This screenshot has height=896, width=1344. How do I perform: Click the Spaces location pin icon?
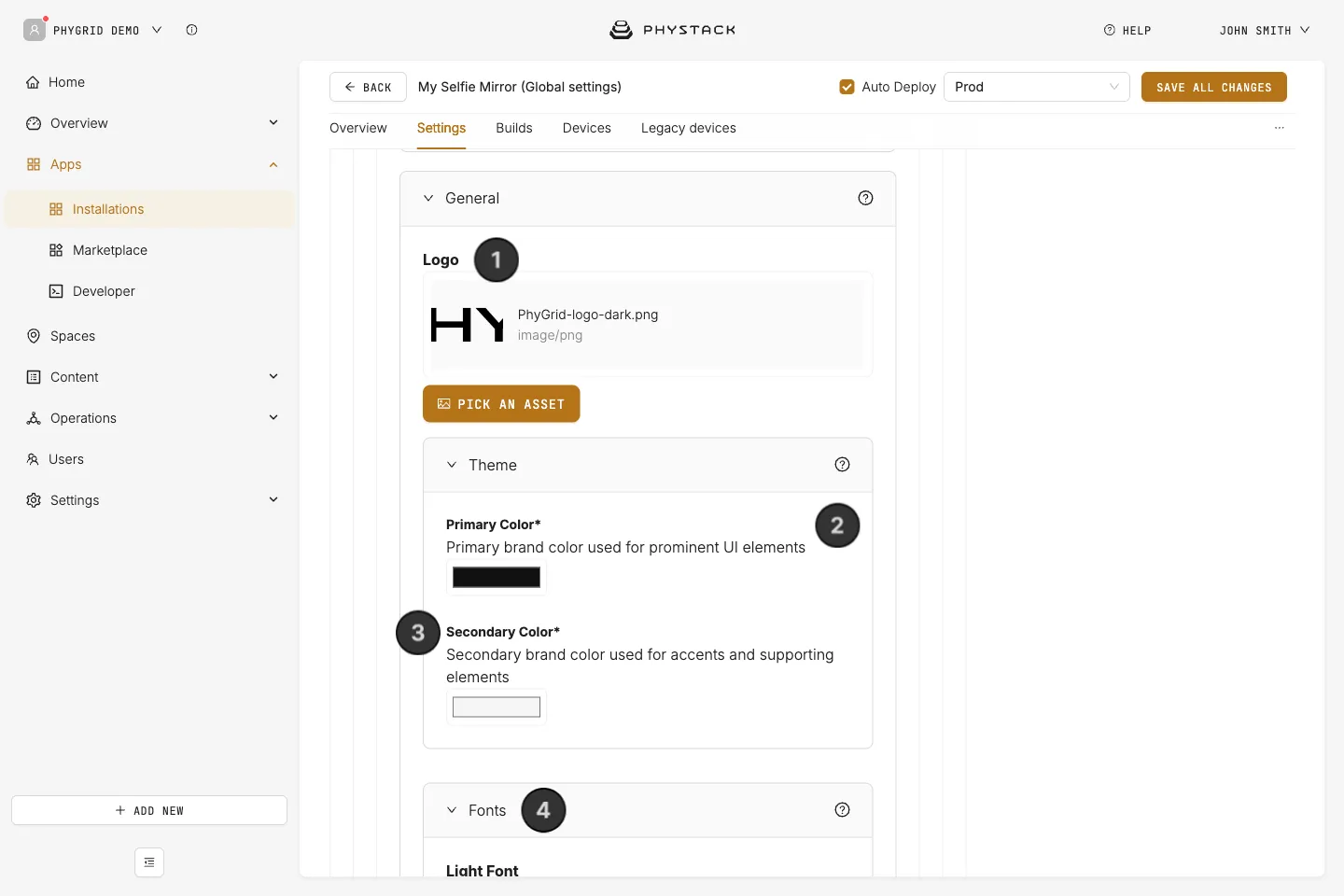click(x=34, y=336)
